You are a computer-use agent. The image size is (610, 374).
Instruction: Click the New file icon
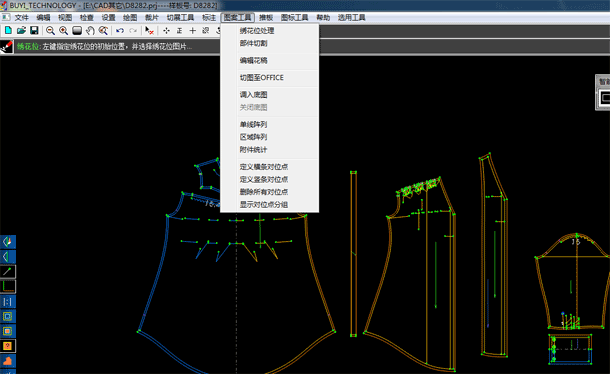8,30
